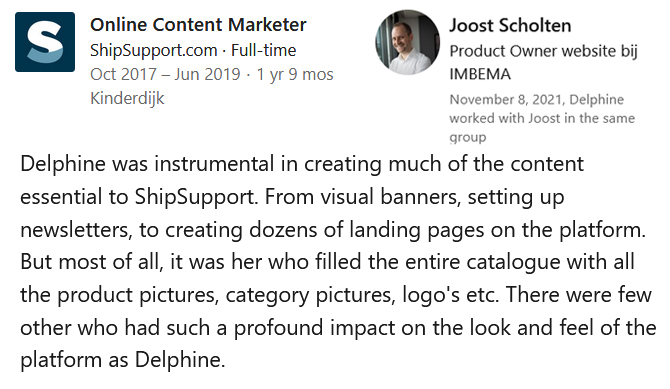Click 'worked with Joost in the same' text
670x389 pixels.
(542, 118)
